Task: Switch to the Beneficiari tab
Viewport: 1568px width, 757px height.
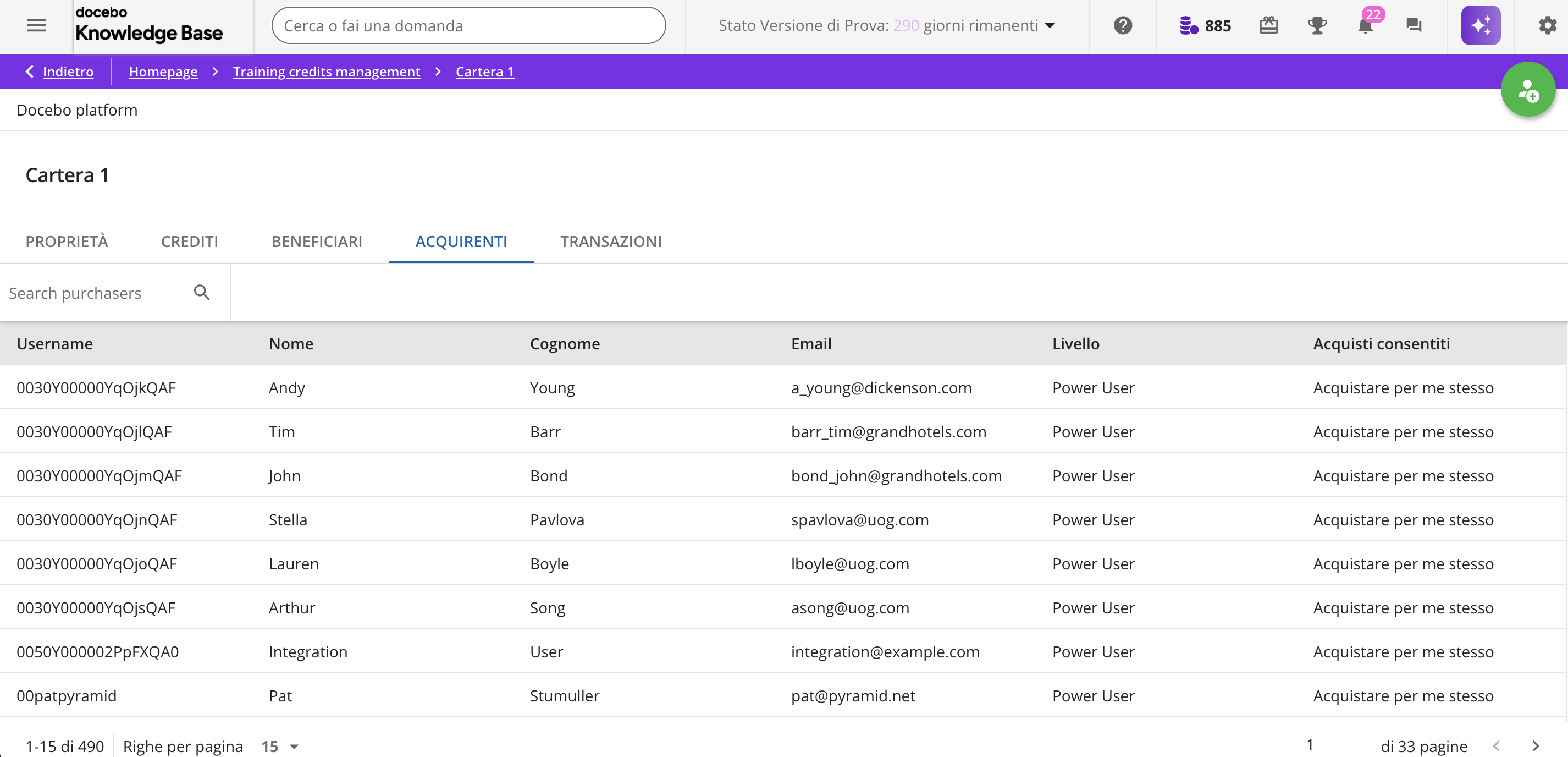Action: click(x=317, y=242)
